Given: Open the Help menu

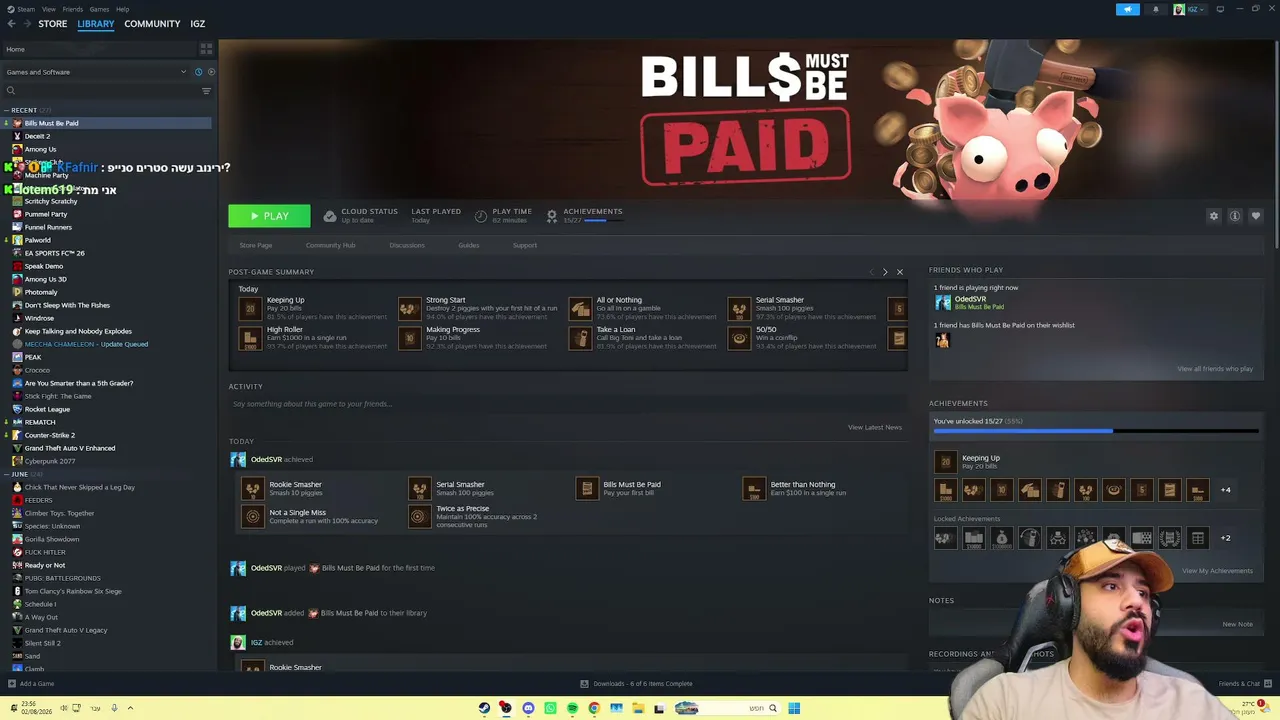Looking at the screenshot, I should pos(122,9).
